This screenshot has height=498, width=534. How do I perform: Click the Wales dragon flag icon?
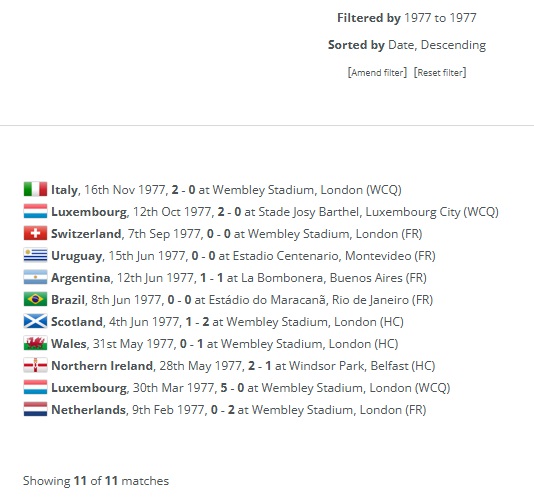coord(35,343)
